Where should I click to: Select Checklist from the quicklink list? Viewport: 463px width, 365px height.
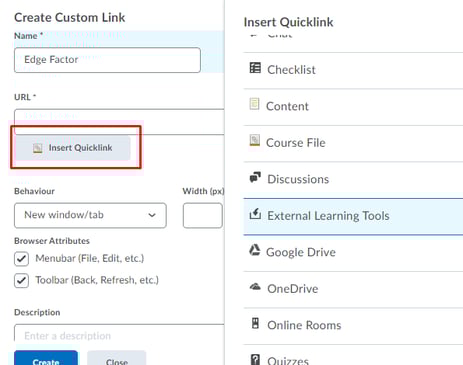pos(353,70)
